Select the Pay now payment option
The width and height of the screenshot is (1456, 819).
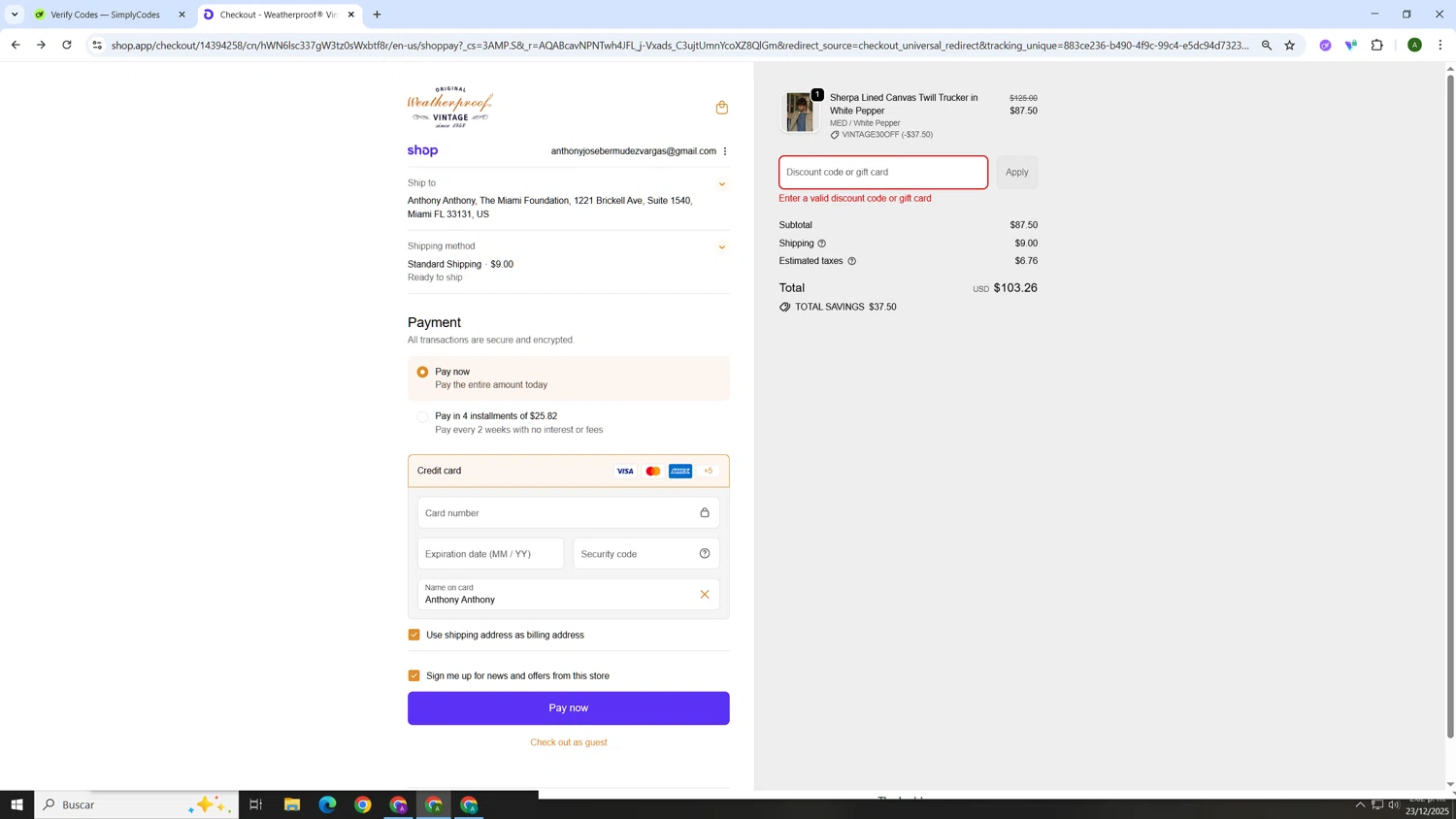click(x=422, y=372)
